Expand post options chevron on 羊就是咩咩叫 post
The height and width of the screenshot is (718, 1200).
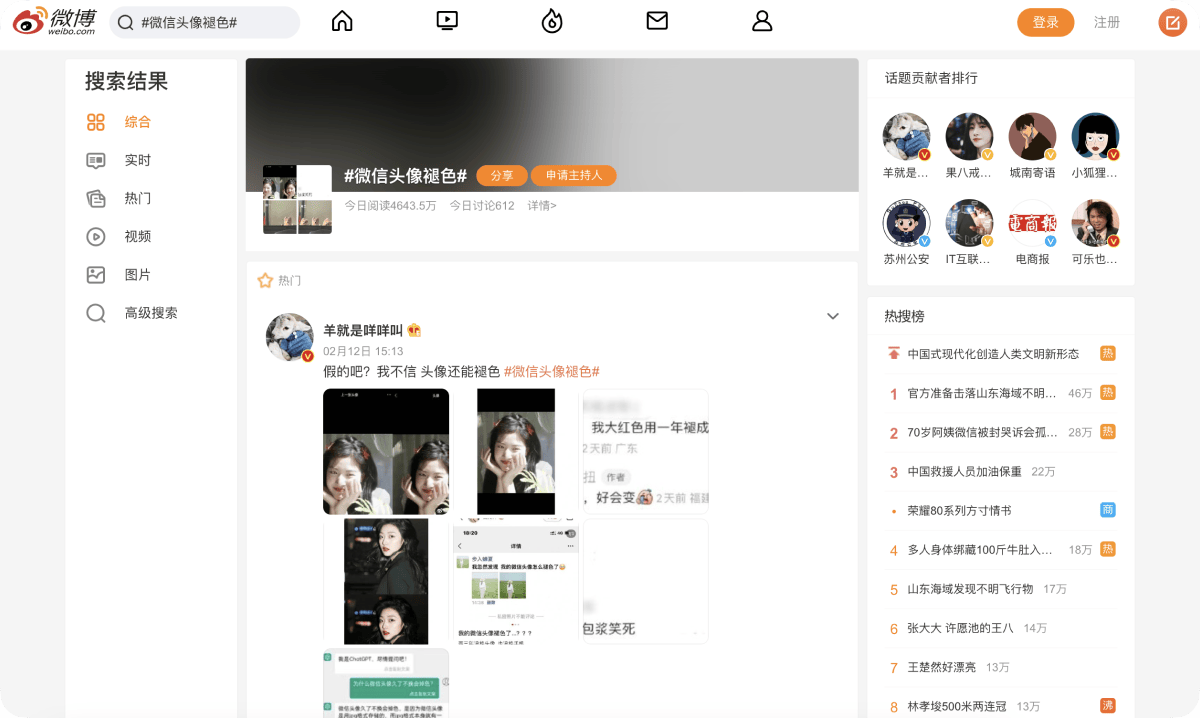(833, 316)
